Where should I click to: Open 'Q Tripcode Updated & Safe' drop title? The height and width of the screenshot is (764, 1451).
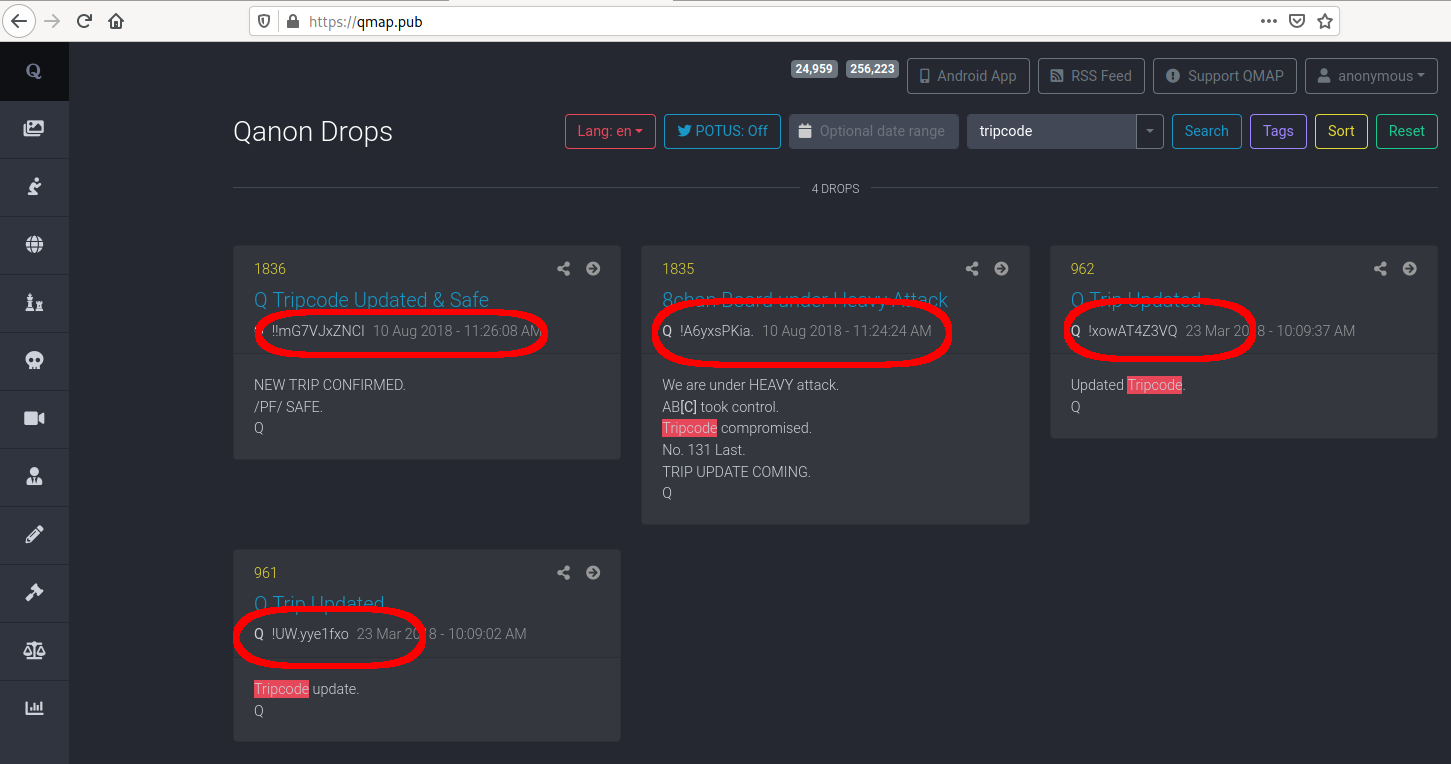pos(371,299)
